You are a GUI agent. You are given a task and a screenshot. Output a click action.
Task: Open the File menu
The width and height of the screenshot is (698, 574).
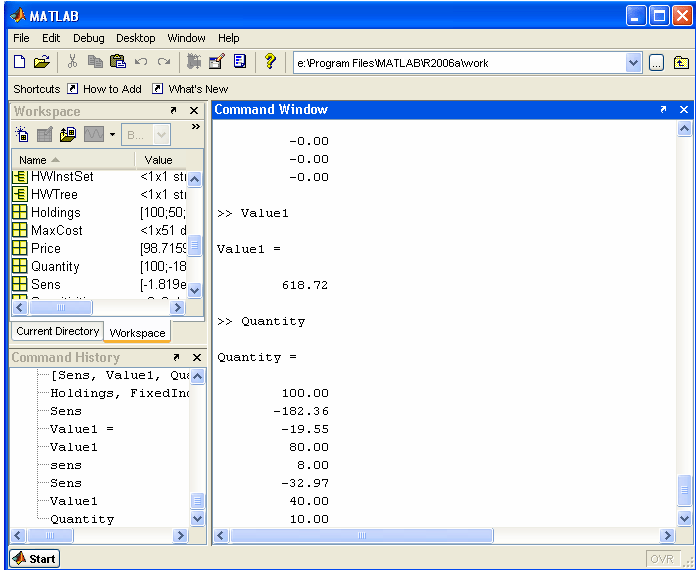coord(21,38)
